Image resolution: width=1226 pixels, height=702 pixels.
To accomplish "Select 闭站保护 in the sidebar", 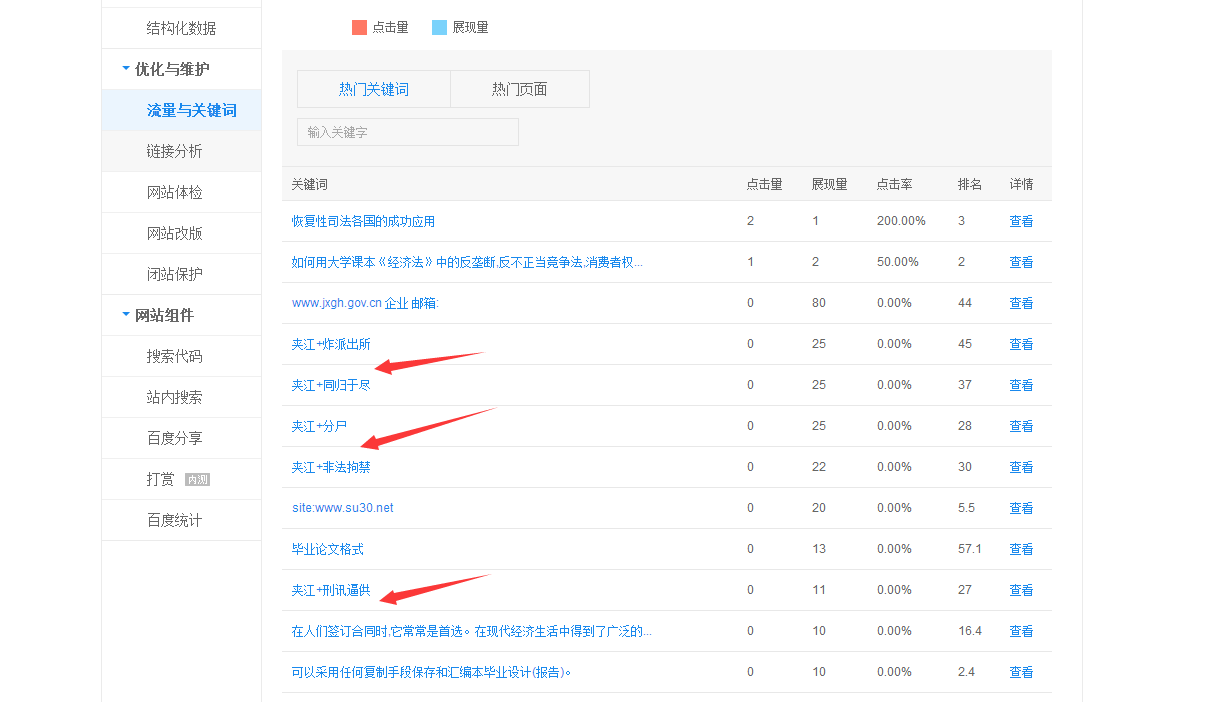I will click(x=174, y=274).
